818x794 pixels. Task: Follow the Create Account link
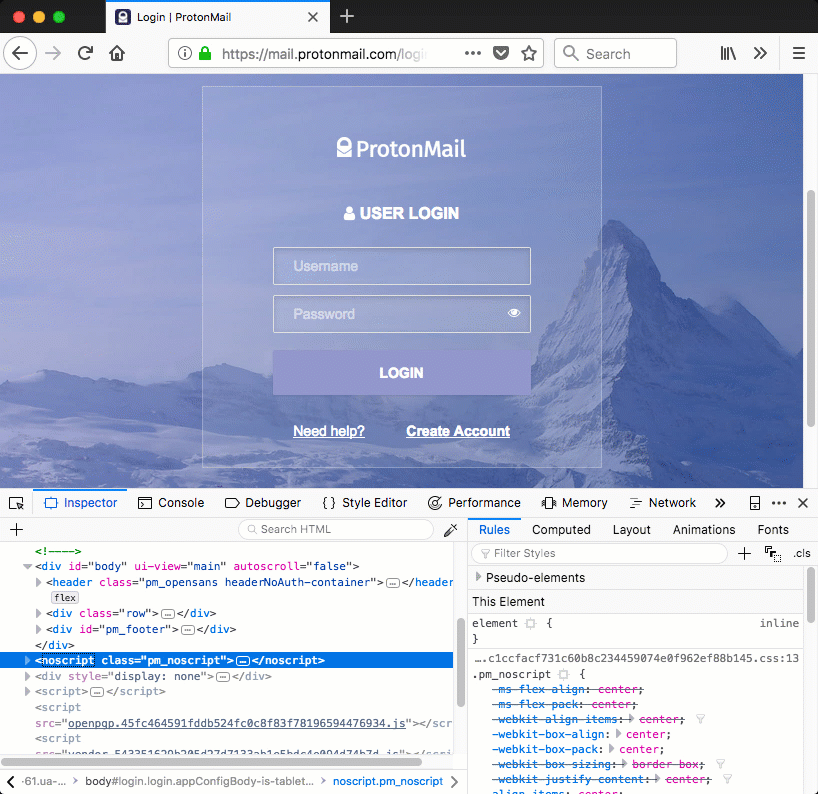[458, 431]
